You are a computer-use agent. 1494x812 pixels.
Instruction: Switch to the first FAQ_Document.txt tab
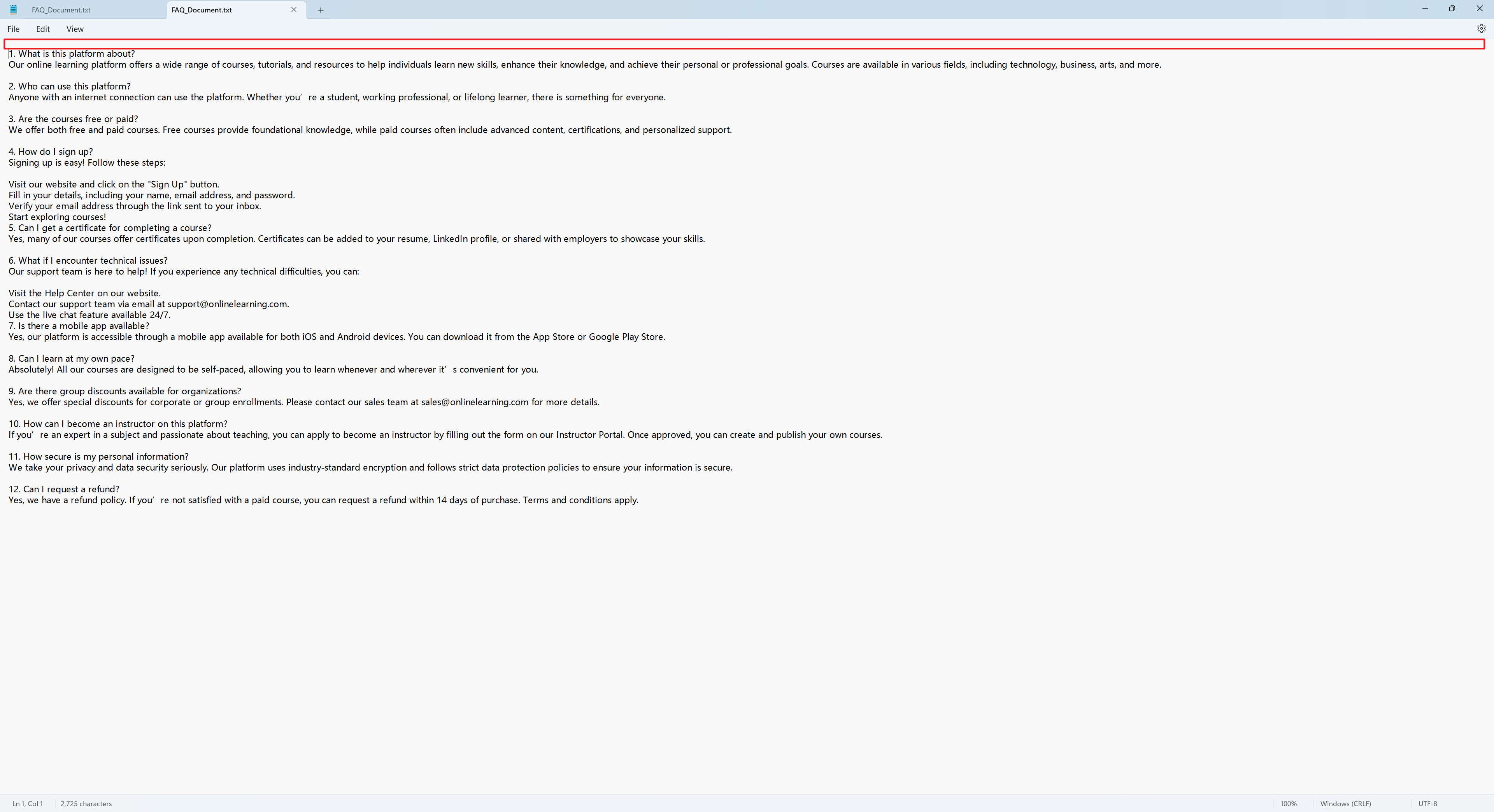61,10
